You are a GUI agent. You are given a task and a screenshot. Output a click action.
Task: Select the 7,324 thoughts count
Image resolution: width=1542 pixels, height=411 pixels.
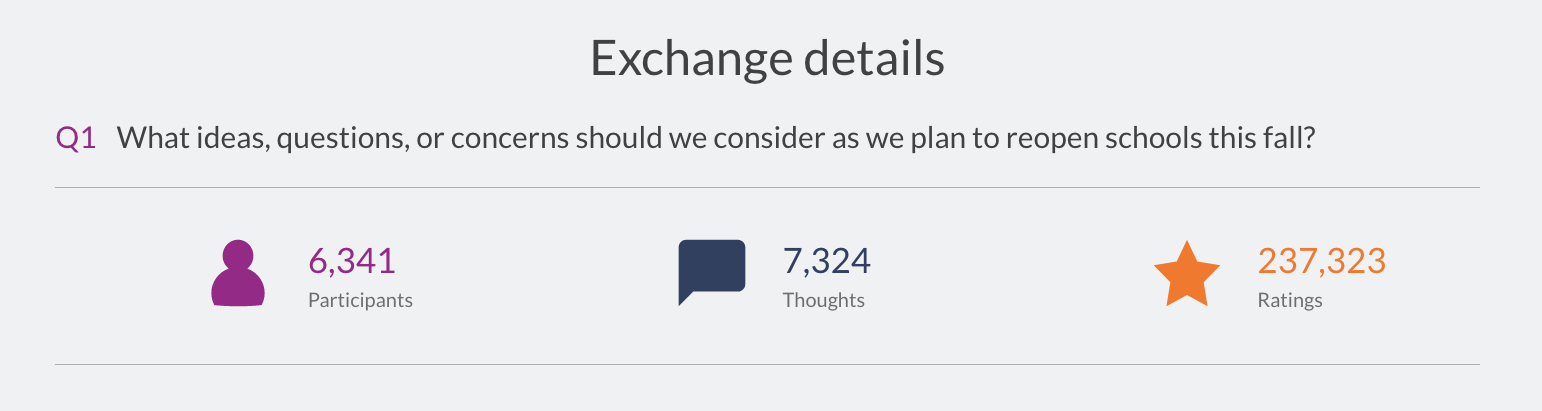pyautogui.click(x=827, y=261)
